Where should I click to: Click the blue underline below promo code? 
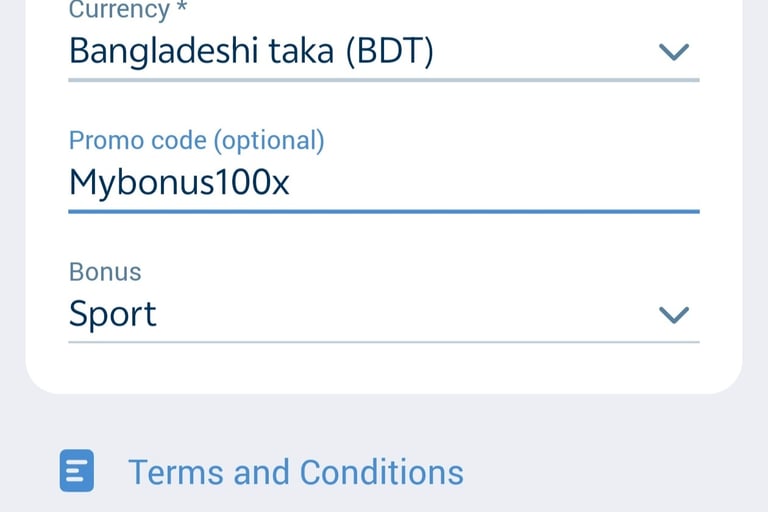click(x=384, y=212)
